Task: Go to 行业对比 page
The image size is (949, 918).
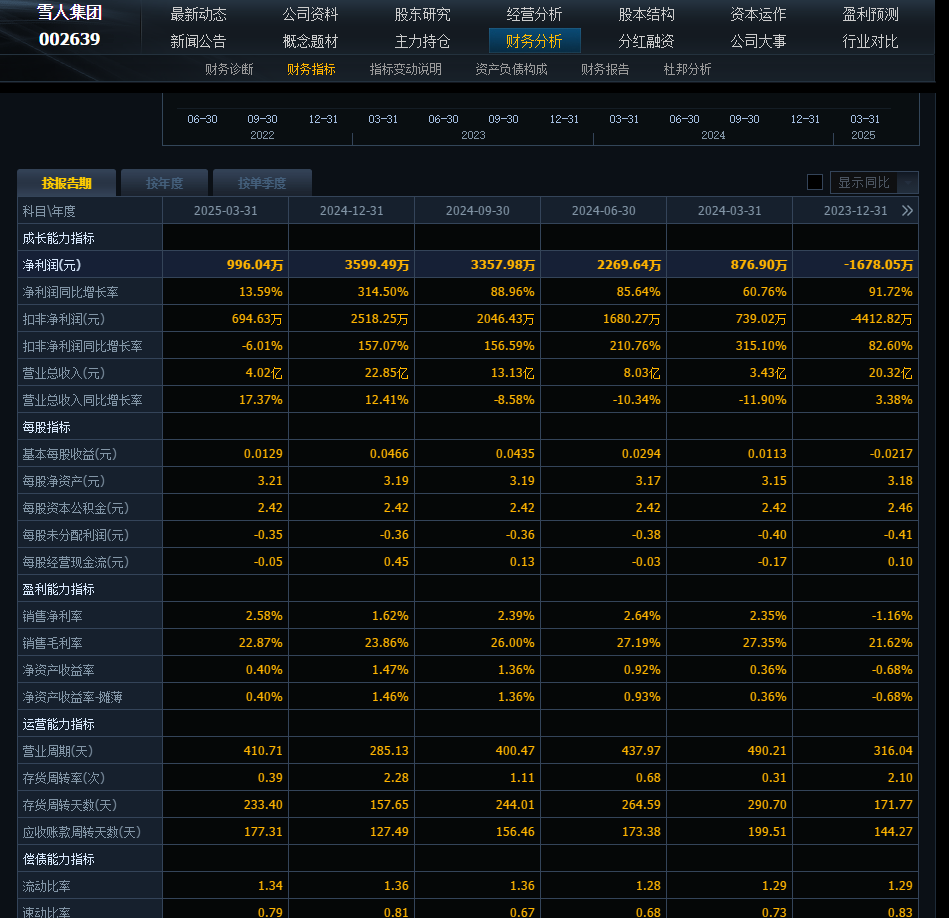Action: point(870,41)
